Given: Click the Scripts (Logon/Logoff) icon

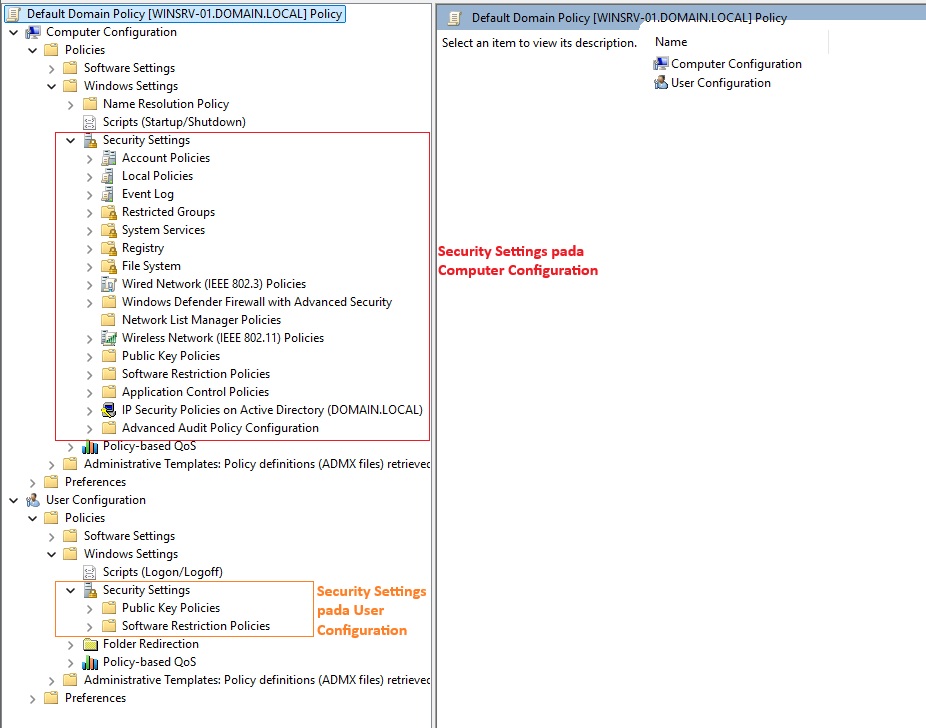Looking at the screenshot, I should (x=90, y=572).
